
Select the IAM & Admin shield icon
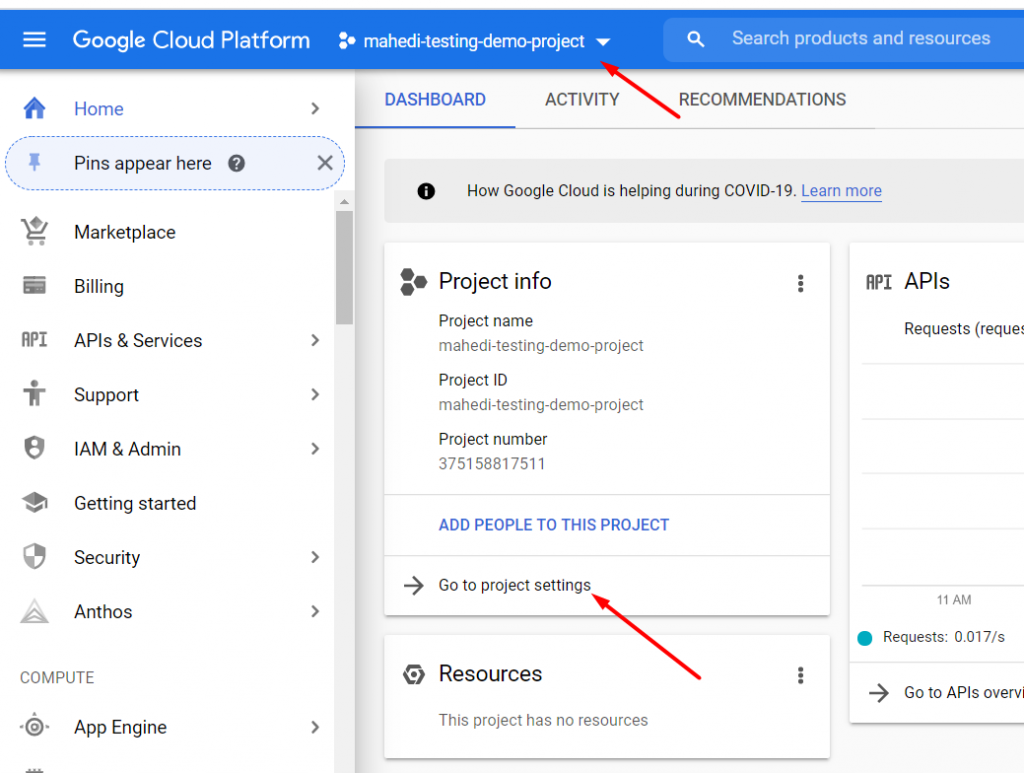[35, 448]
